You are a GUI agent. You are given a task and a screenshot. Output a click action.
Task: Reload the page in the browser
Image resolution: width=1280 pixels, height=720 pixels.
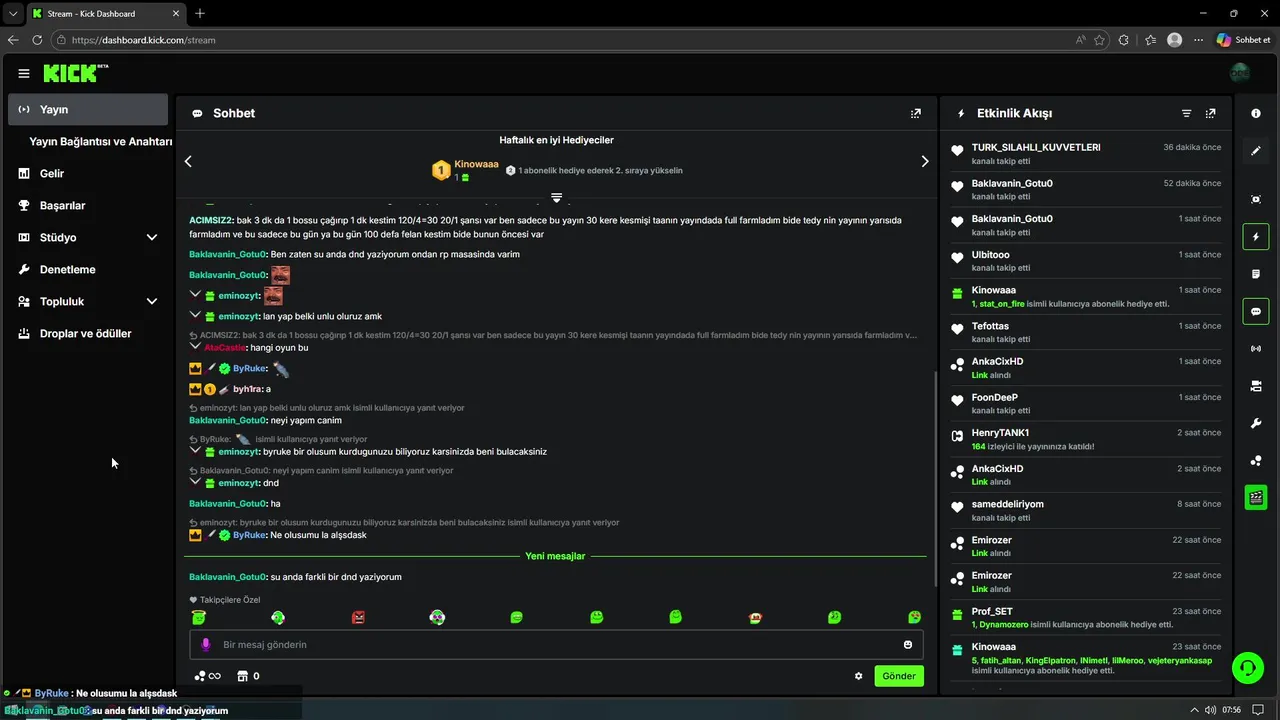(x=37, y=40)
